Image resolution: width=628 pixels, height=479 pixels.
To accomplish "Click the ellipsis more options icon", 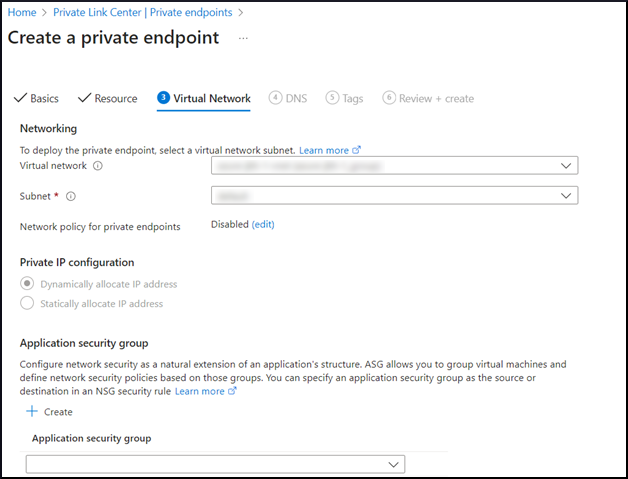I will (243, 38).
